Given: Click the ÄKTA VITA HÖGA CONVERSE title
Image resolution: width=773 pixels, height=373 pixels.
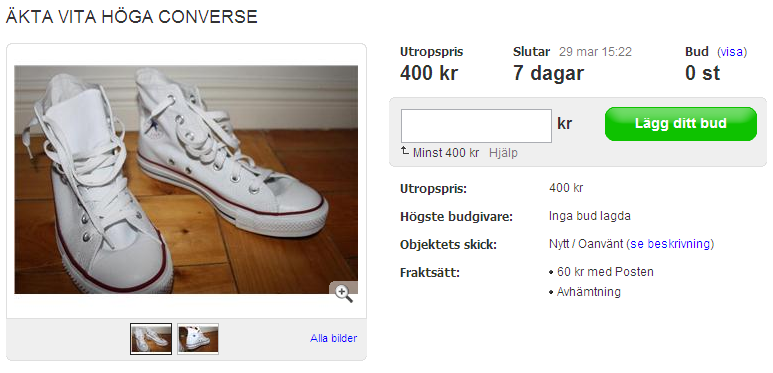Looking at the screenshot, I should click(132, 17).
